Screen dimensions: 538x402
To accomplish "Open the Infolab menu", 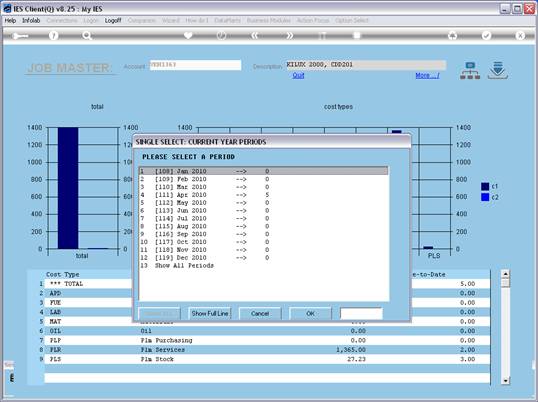I will coord(31,21).
